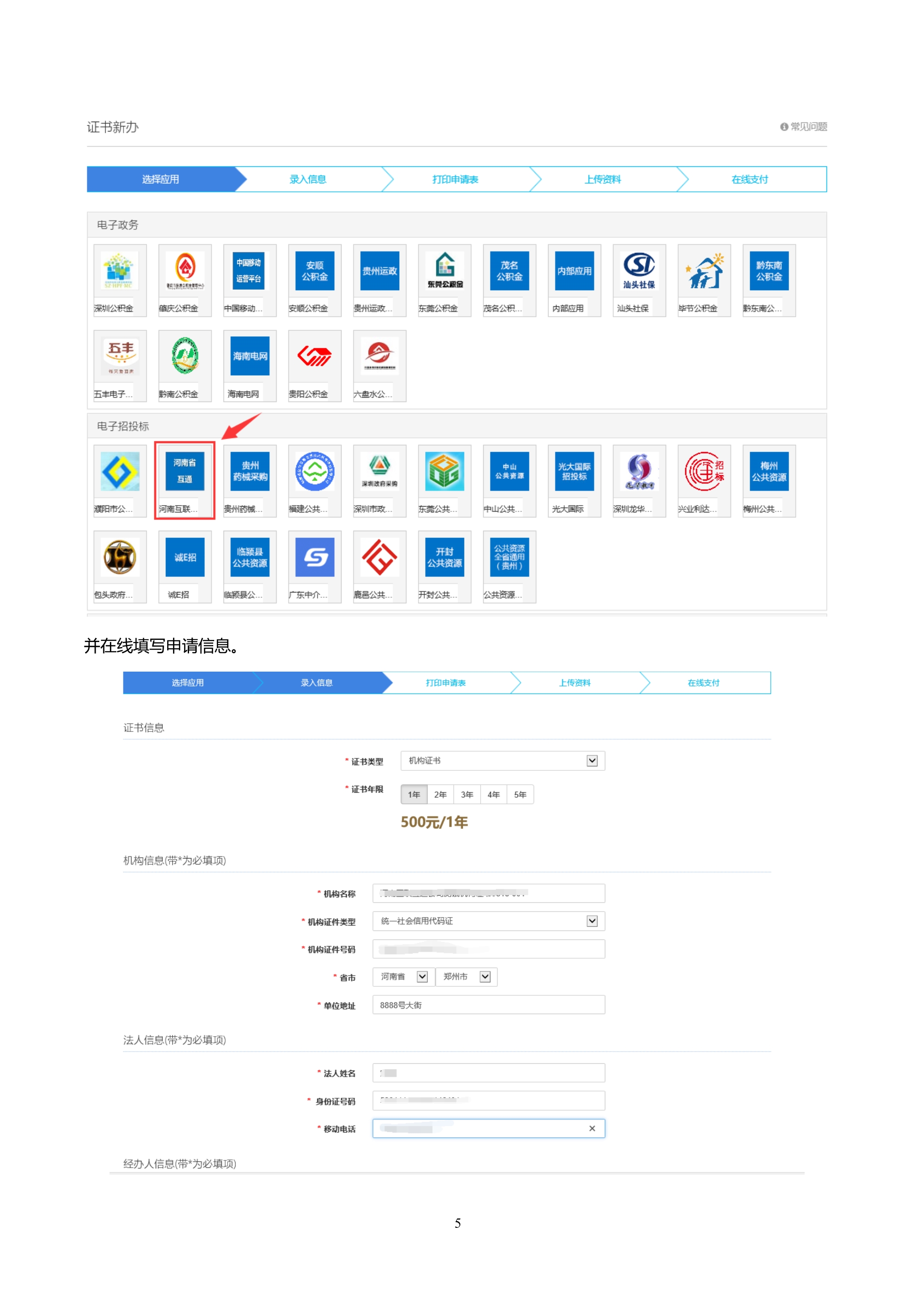Choose the 中国移动运营平台 icon
The image size is (924, 1307).
pyautogui.click(x=250, y=280)
